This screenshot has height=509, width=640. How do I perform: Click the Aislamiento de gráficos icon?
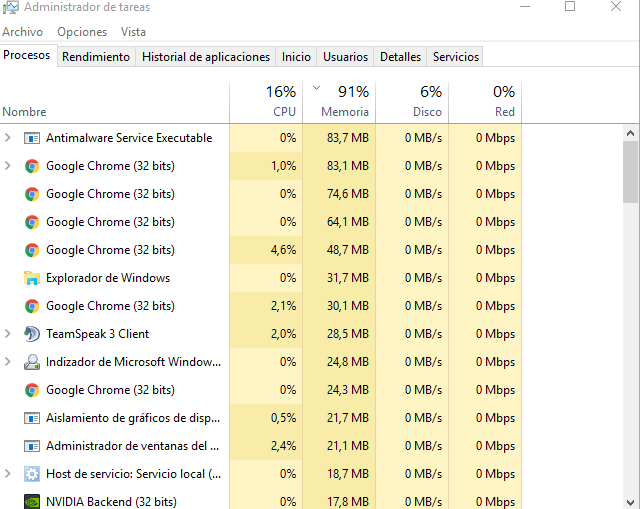32,418
